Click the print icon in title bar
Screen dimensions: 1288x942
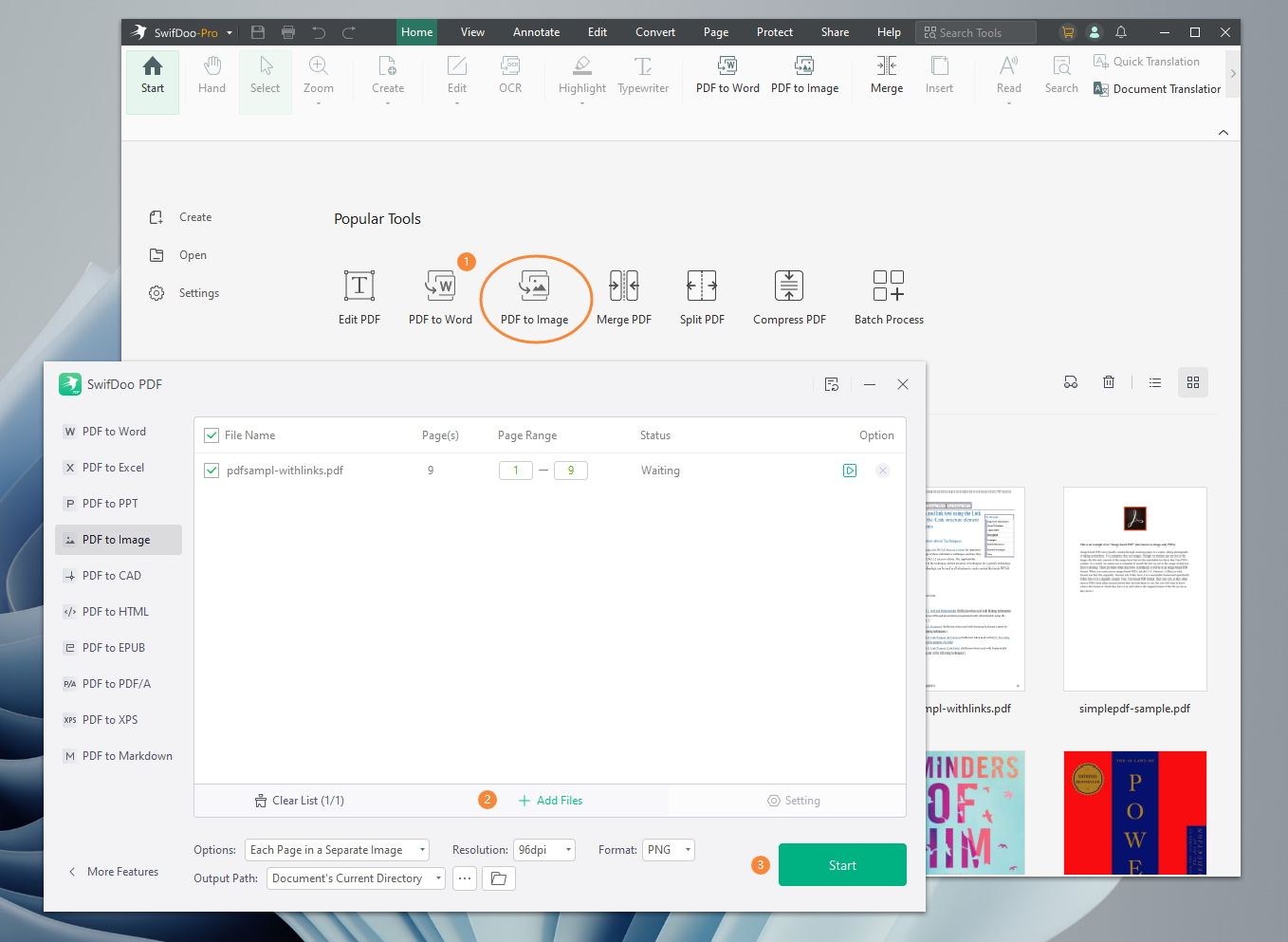pyautogui.click(x=288, y=32)
